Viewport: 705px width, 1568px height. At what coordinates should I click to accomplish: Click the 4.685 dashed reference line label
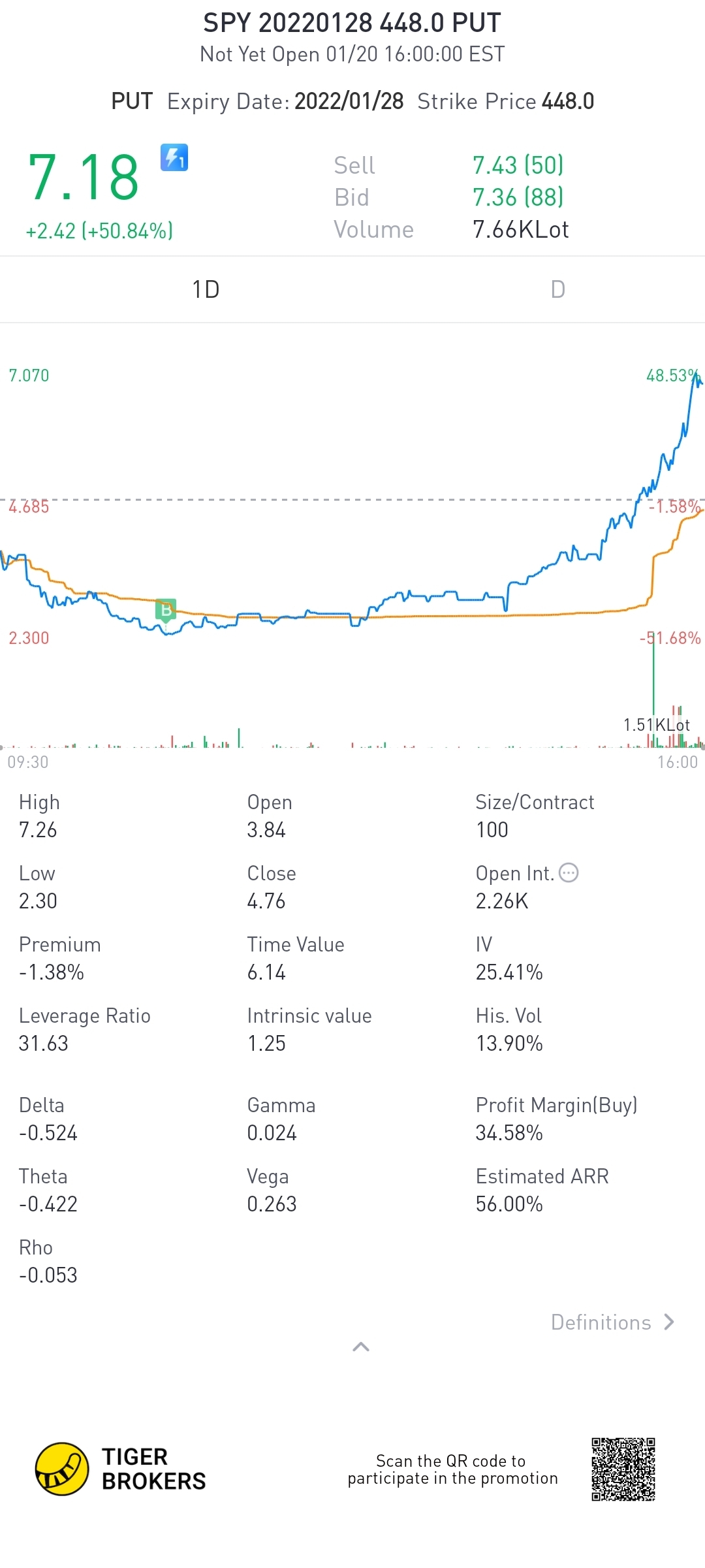tap(29, 507)
